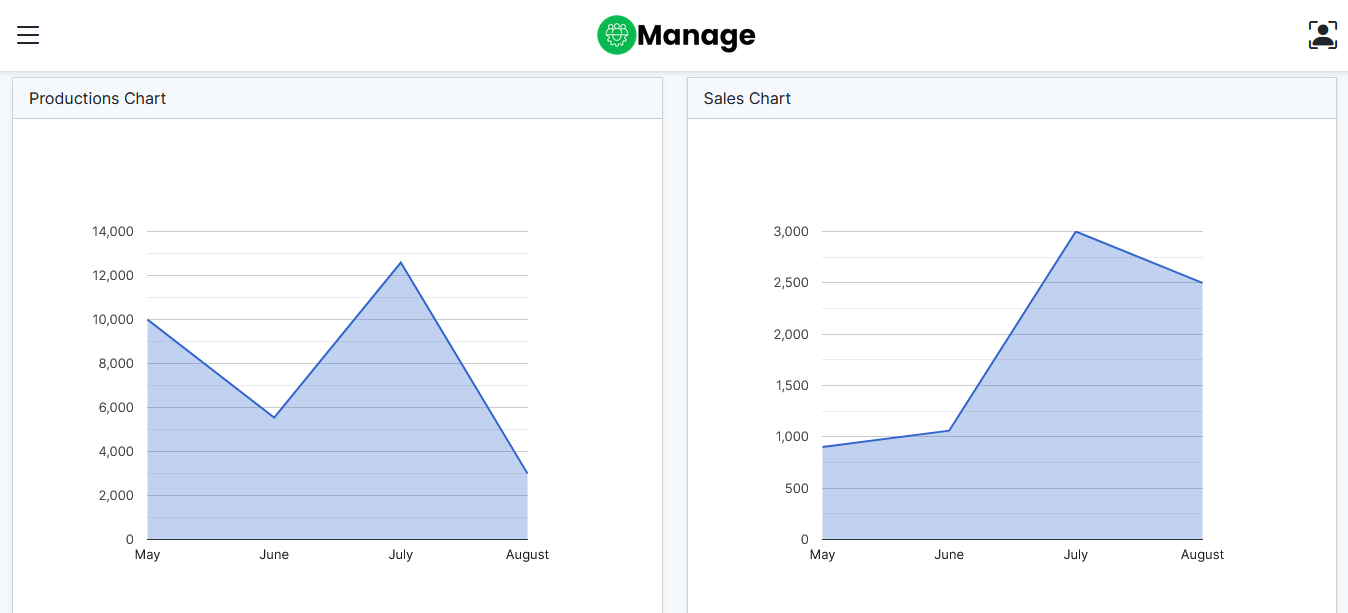This screenshot has width=1348, height=613.
Task: Open the hamburger navigation menu
Action: [x=28, y=35]
